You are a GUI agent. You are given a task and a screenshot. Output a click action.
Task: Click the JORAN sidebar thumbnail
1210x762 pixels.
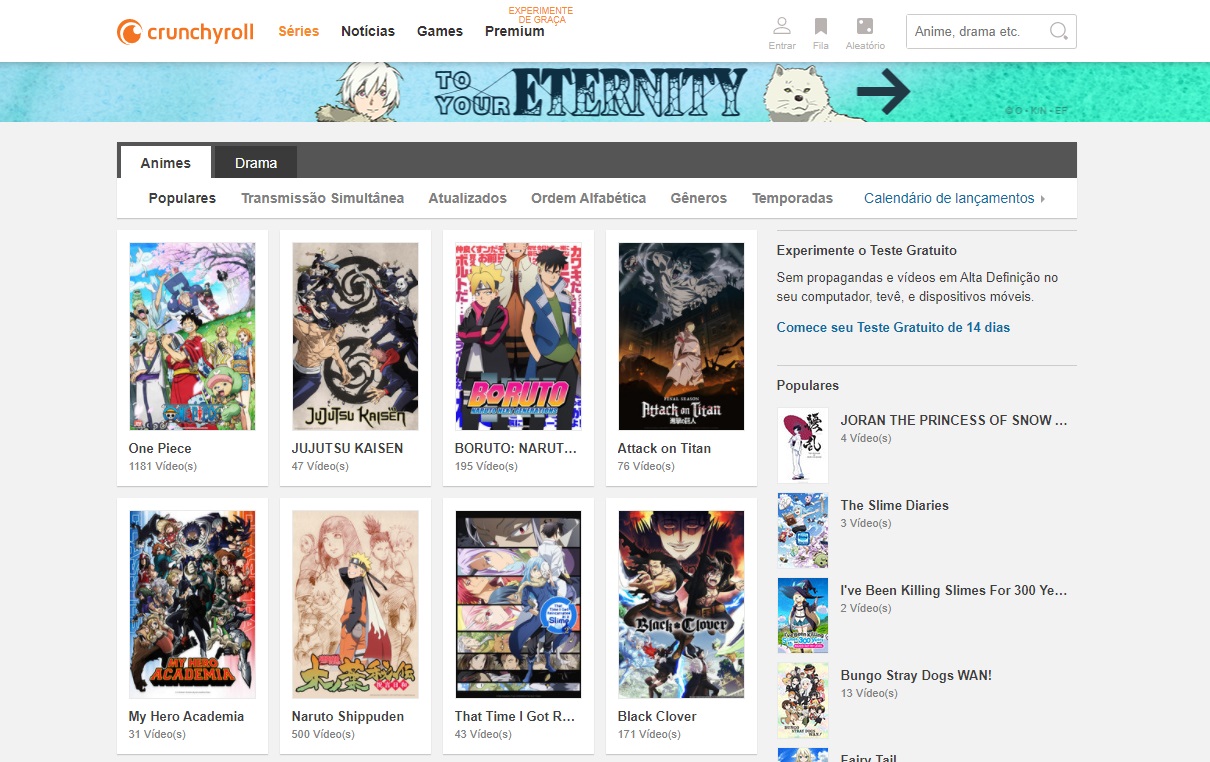coord(803,445)
